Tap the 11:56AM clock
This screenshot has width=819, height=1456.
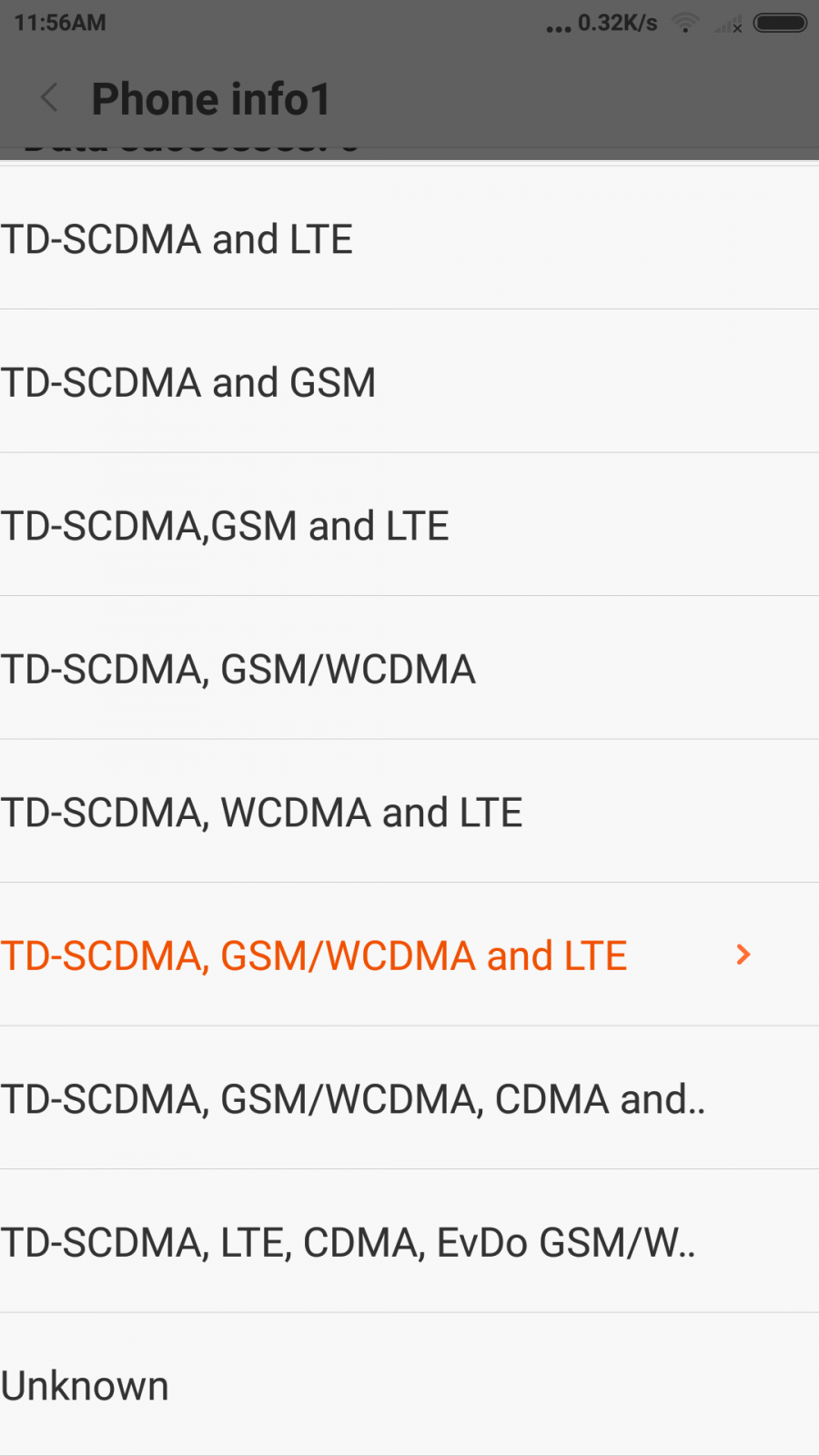pos(60,23)
